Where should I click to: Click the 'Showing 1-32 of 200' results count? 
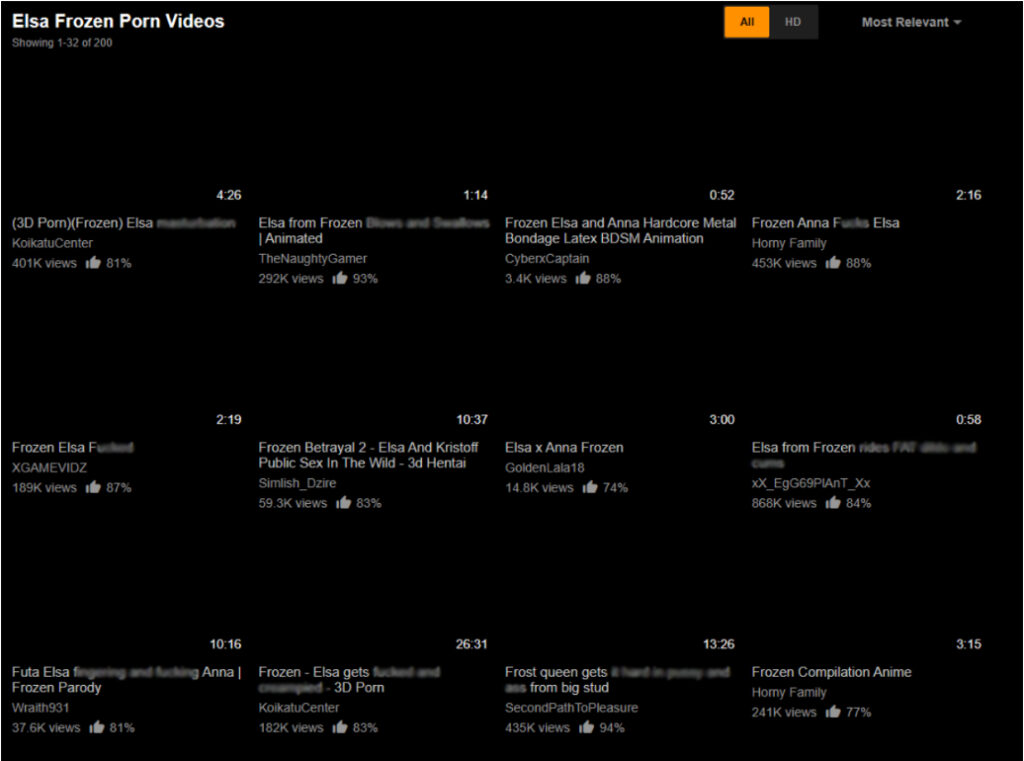[x=62, y=42]
